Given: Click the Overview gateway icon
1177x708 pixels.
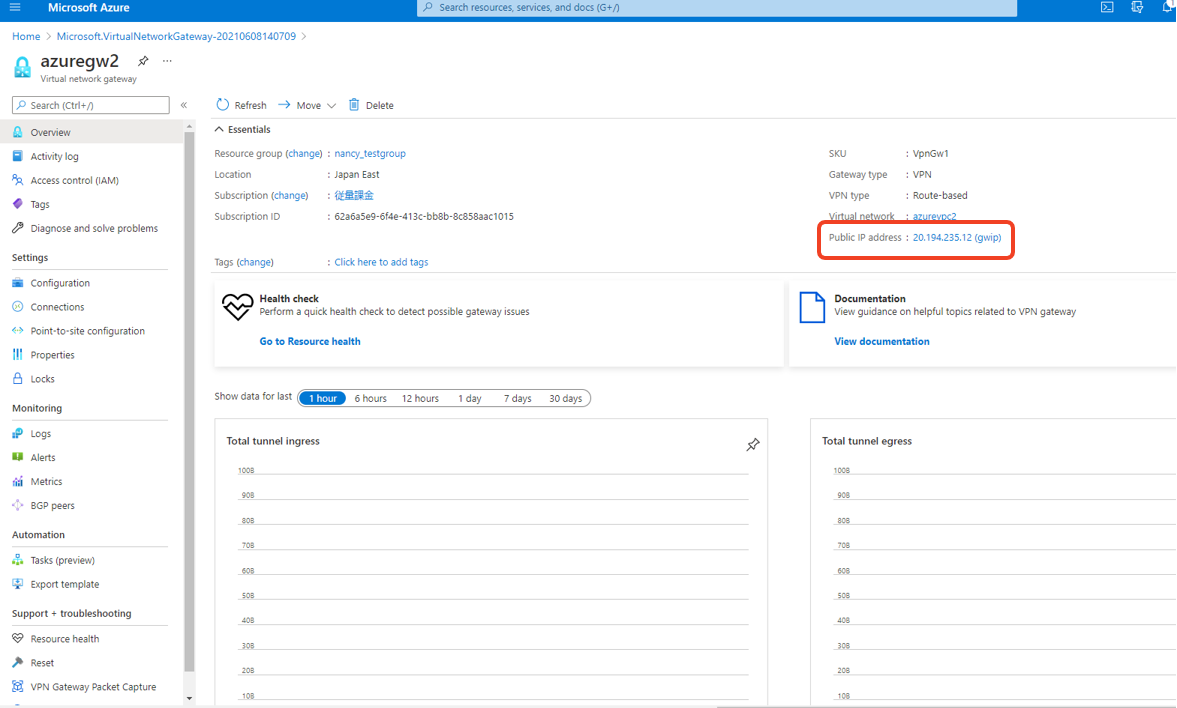Looking at the screenshot, I should coord(18,132).
